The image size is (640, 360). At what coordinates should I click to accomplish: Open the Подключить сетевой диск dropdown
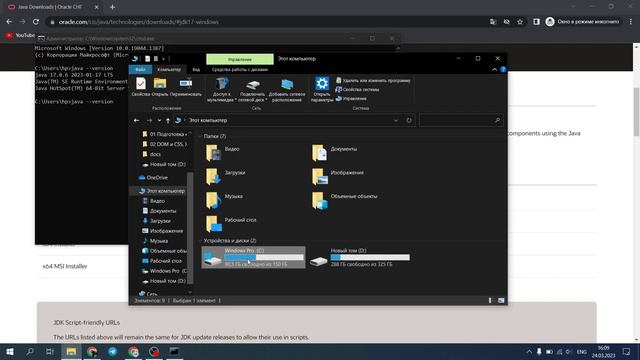point(253,89)
